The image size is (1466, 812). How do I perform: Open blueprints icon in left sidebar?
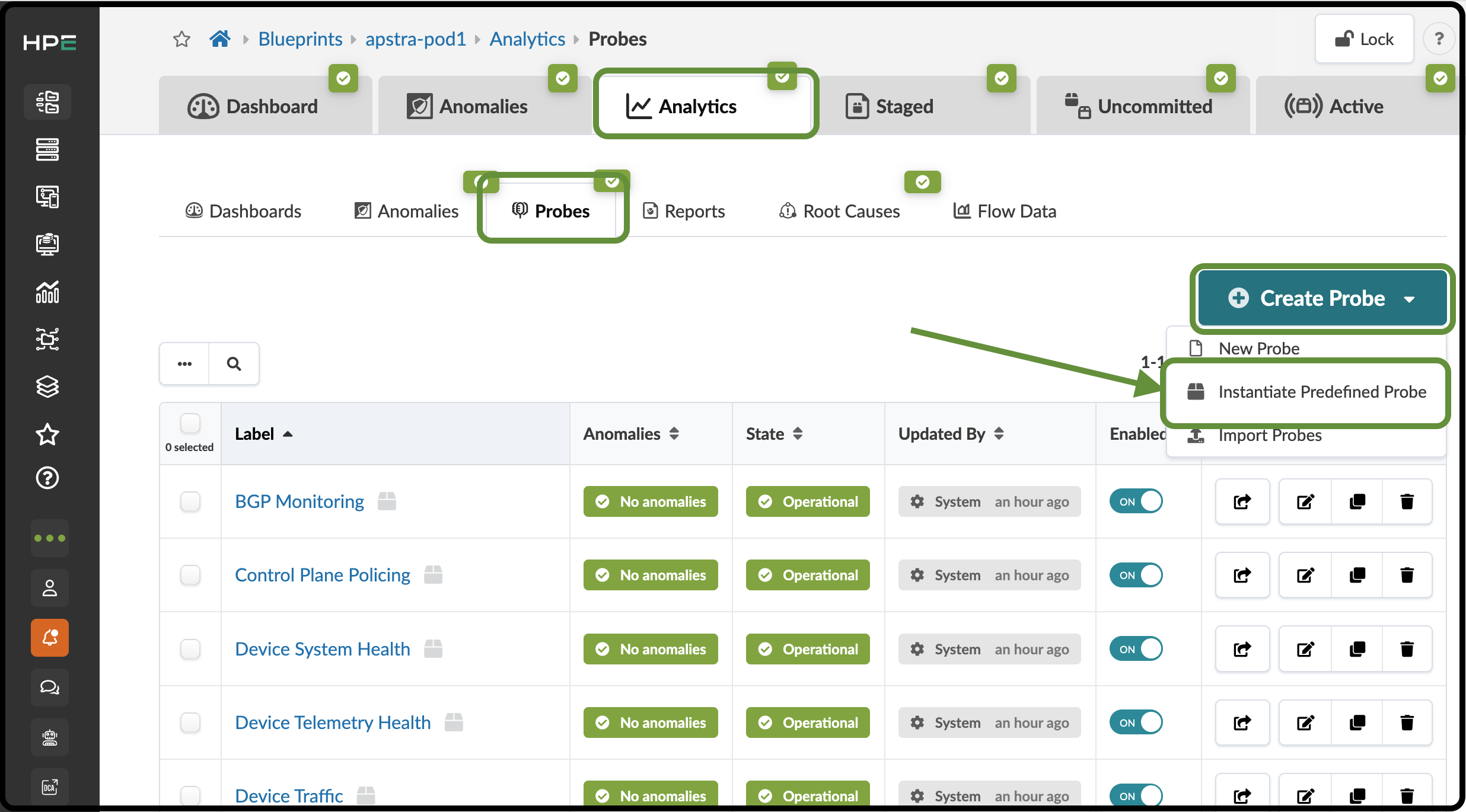47,102
